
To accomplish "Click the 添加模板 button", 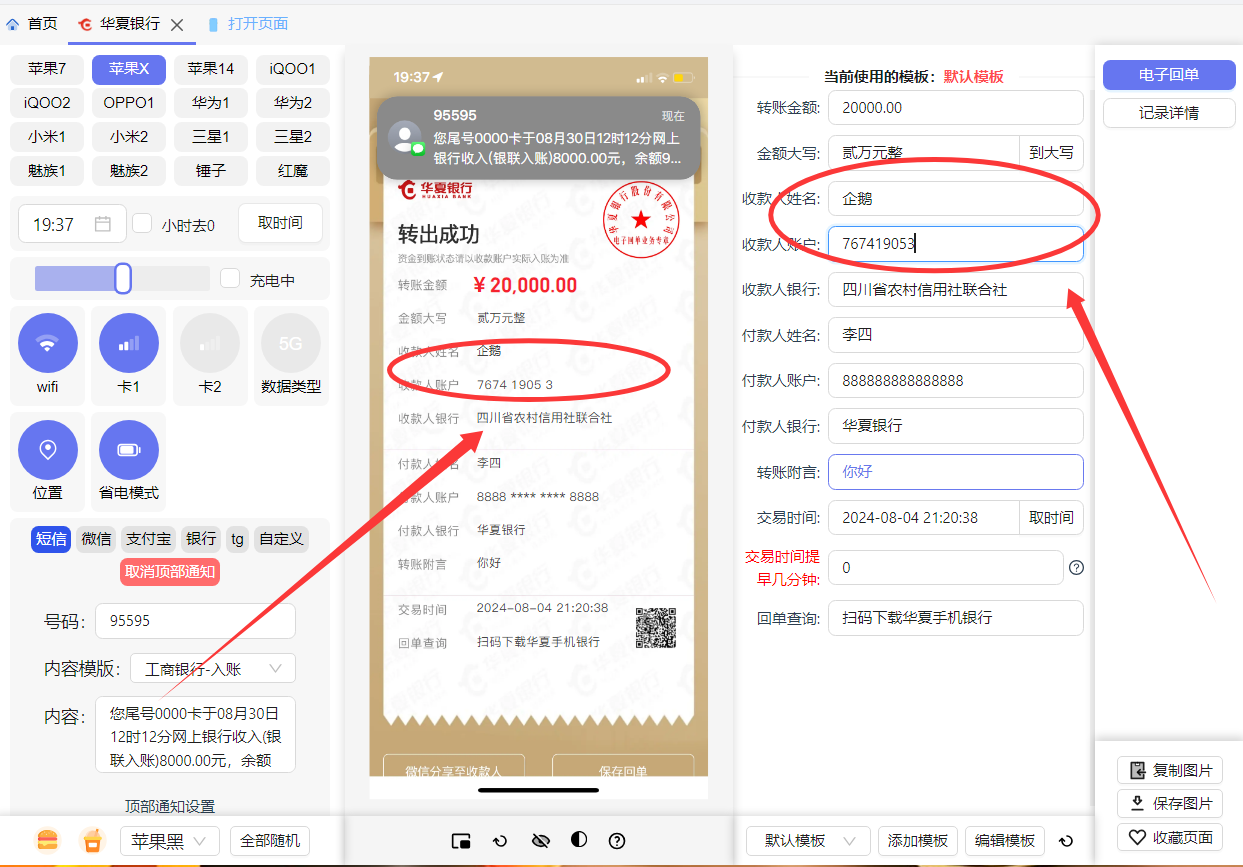I will tap(918, 841).
